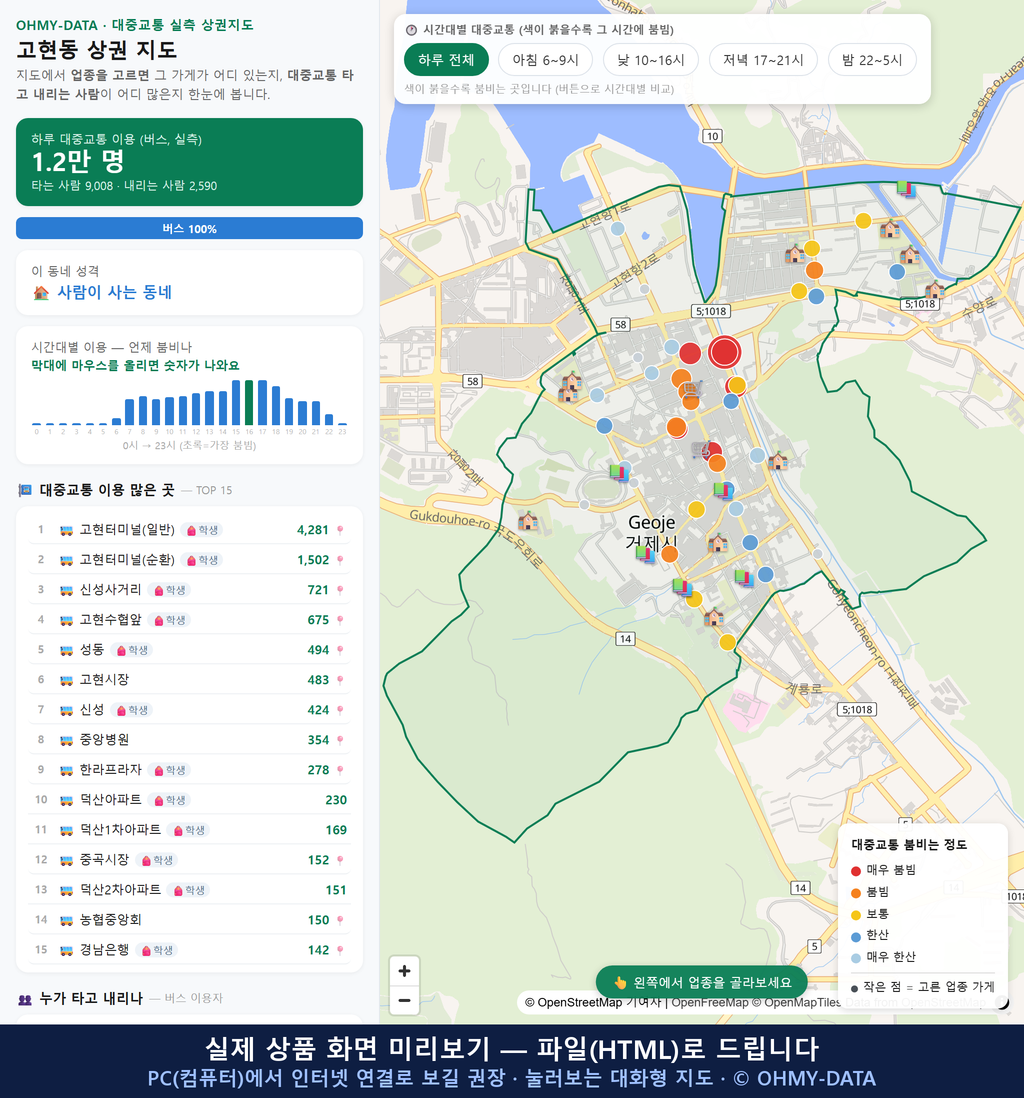The width and height of the screenshot is (1024, 1098).
Task: Click the 중앙병원 list entry name
Action: pyautogui.click(x=104, y=739)
